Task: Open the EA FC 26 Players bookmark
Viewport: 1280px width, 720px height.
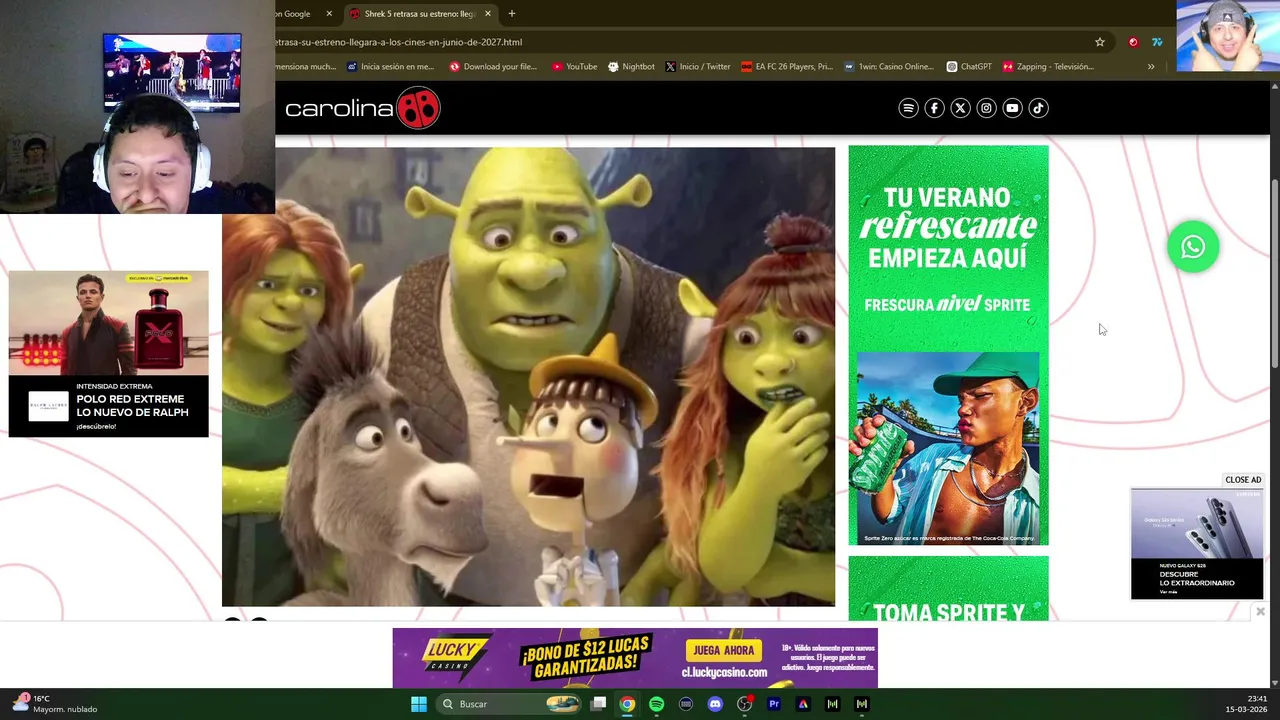Action: pos(787,67)
